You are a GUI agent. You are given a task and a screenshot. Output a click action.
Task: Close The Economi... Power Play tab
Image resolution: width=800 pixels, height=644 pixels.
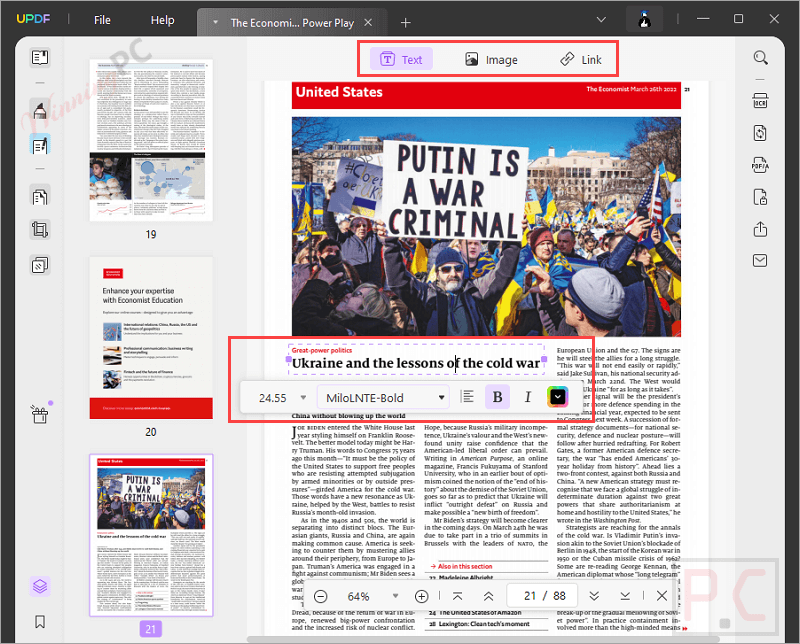coord(368,22)
